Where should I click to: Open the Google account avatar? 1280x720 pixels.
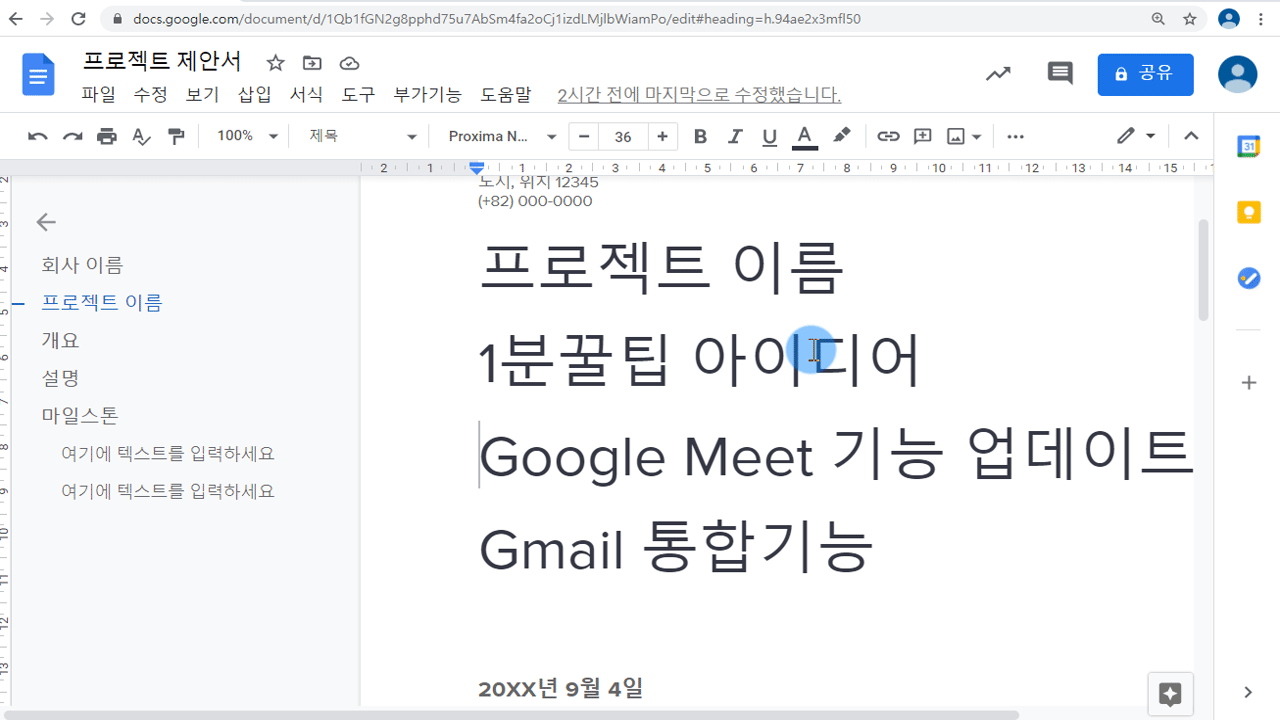pos(1237,74)
